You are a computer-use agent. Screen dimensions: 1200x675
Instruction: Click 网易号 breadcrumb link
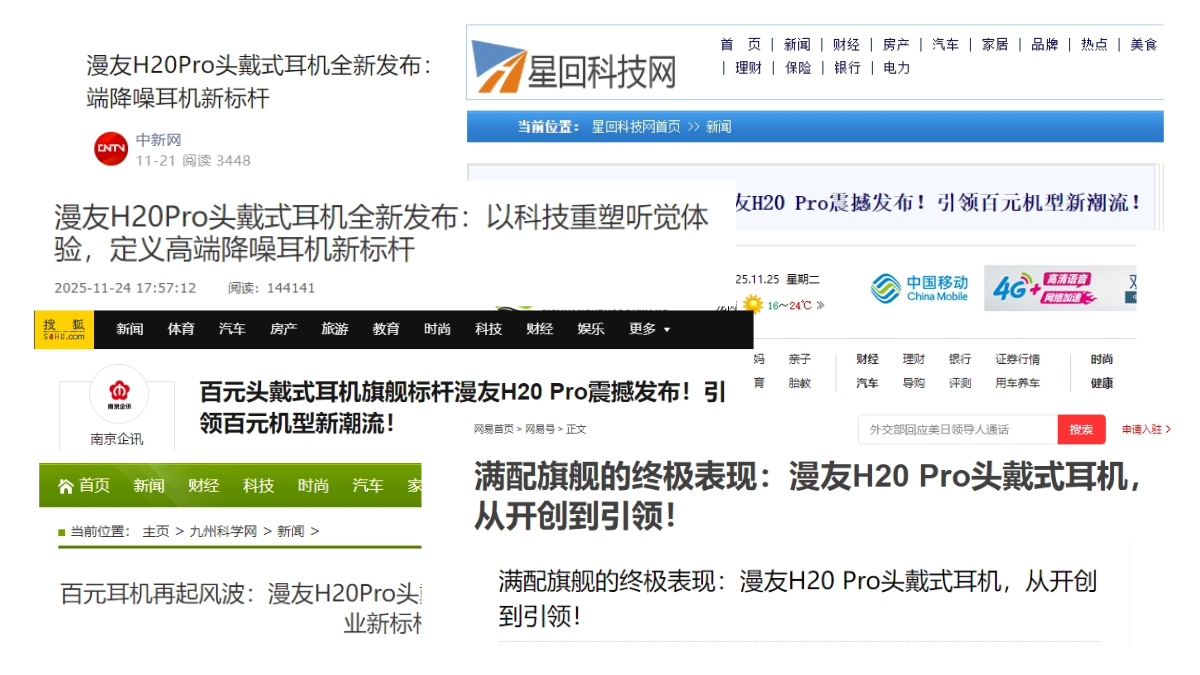pos(540,429)
